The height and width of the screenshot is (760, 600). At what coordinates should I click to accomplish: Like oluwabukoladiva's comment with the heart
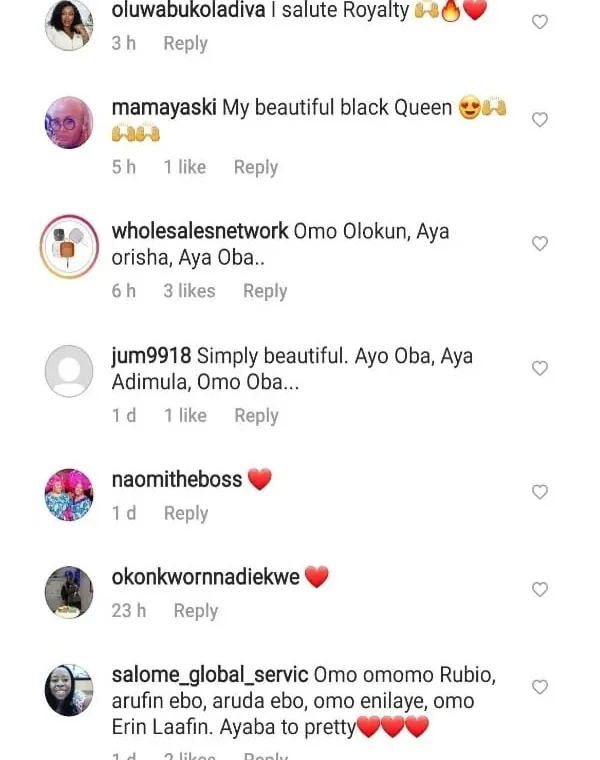click(x=539, y=22)
